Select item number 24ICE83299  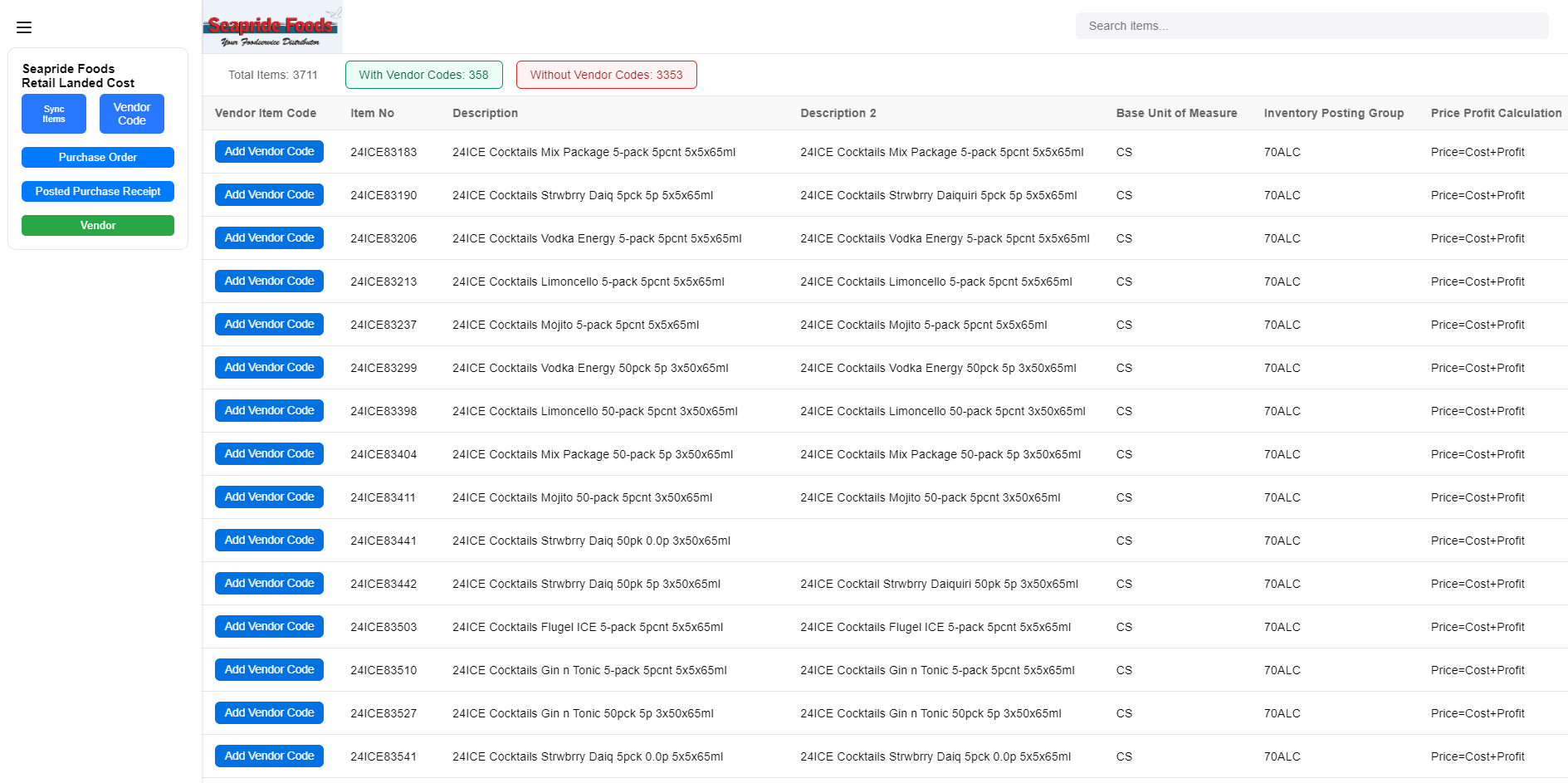(383, 368)
